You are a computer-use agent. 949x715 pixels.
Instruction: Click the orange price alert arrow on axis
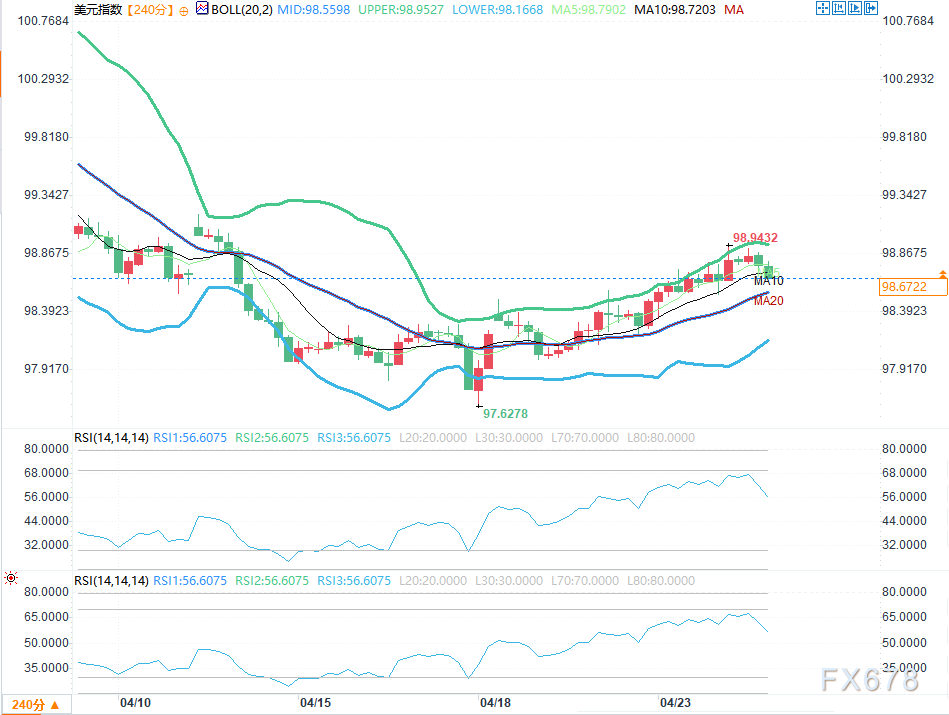(942, 273)
